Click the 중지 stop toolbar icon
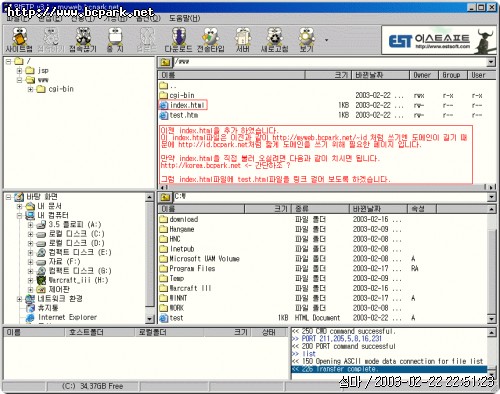 [x=115, y=40]
